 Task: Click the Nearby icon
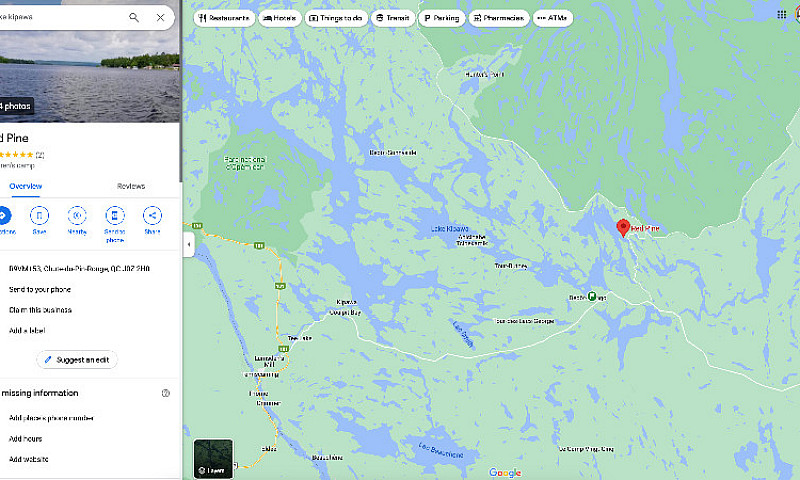[77, 215]
